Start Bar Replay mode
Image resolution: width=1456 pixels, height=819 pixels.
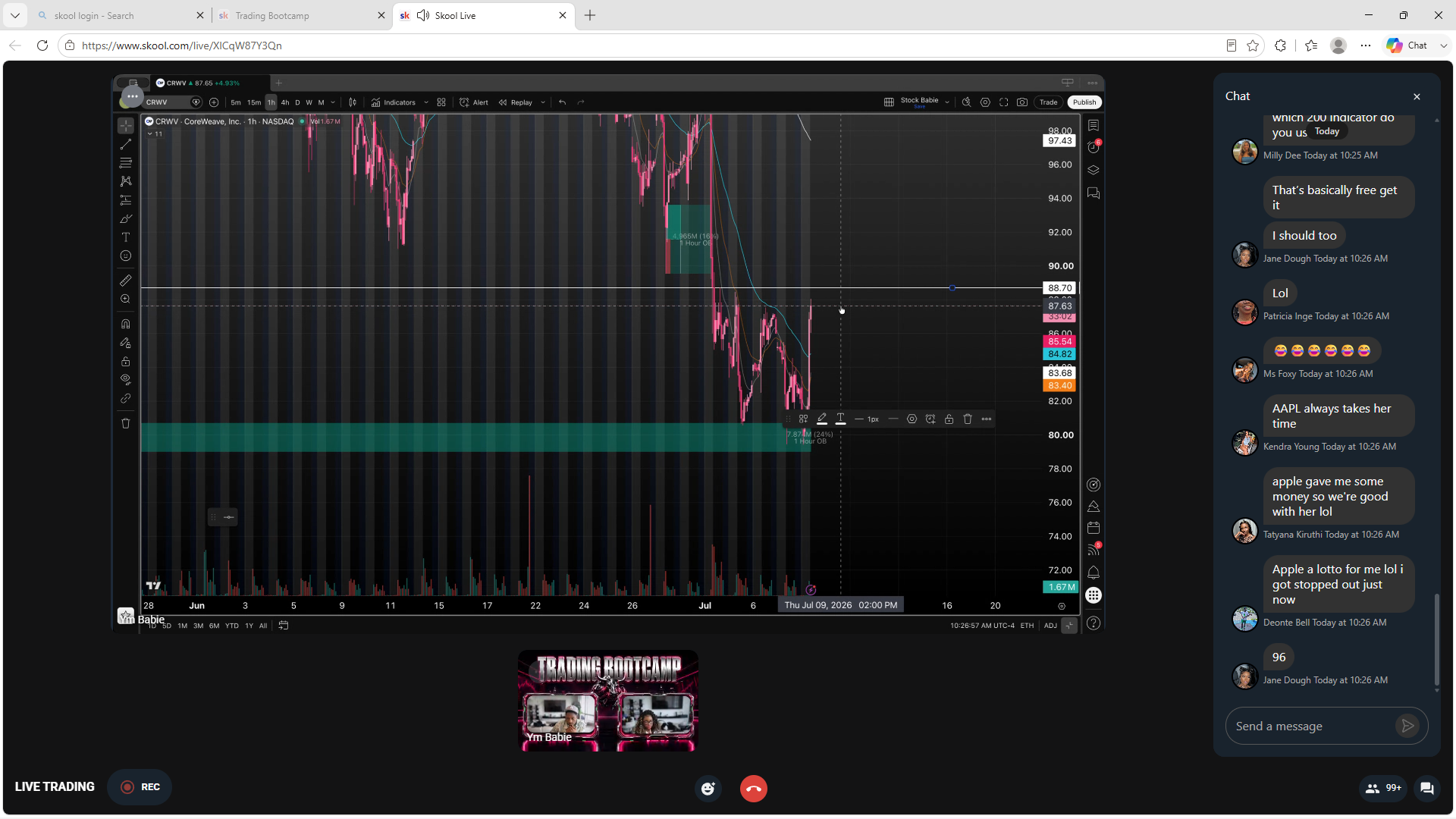516,102
